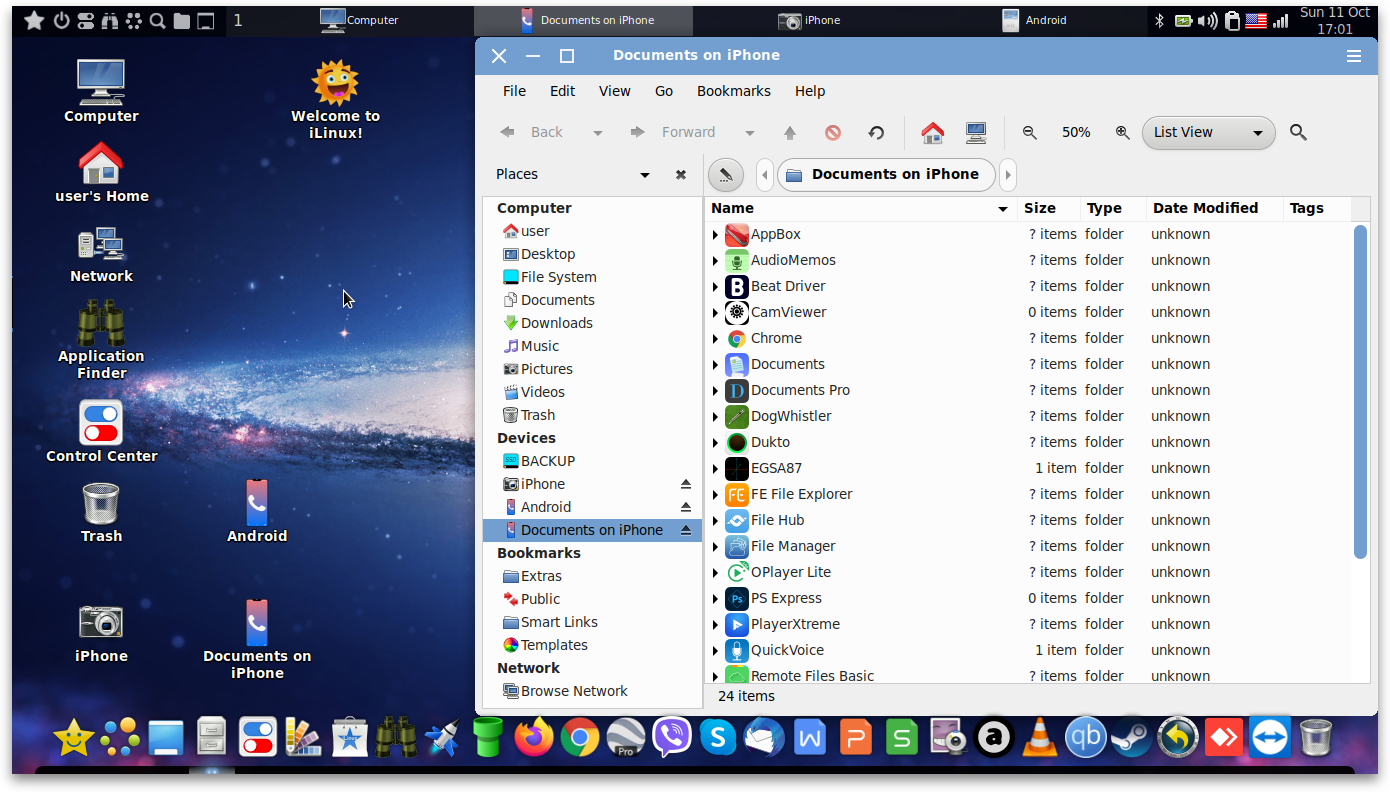1390x792 pixels.
Task: Launch Firefox from the dock
Action: pos(534,738)
